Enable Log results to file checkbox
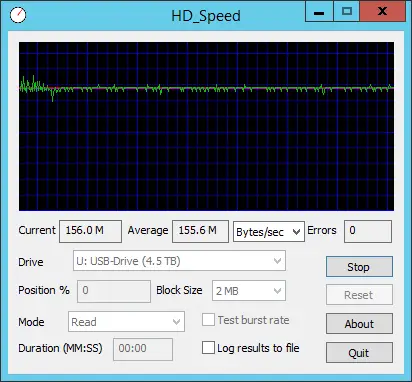Viewport: 412px width, 382px height. [x=208, y=348]
